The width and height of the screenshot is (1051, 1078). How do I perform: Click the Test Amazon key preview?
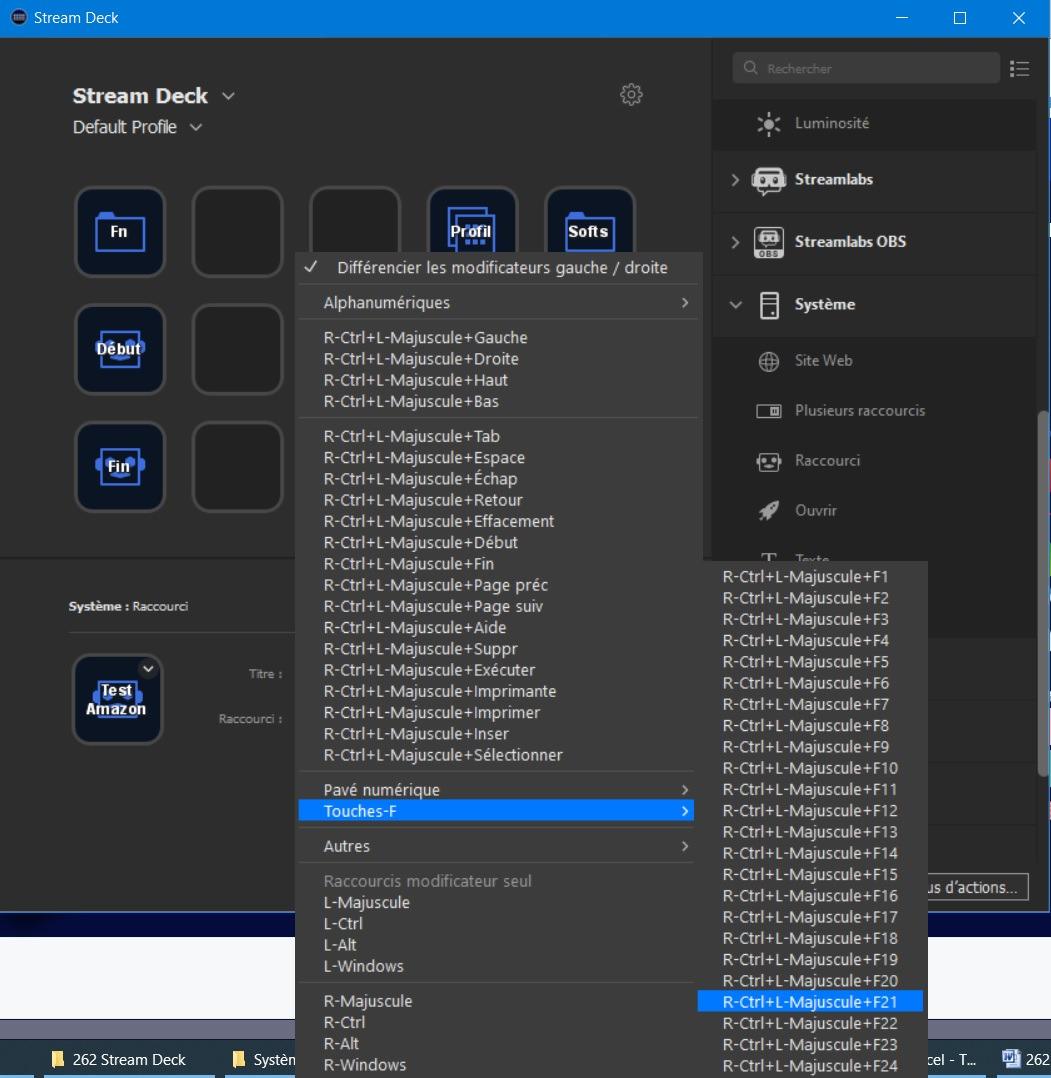tap(118, 699)
